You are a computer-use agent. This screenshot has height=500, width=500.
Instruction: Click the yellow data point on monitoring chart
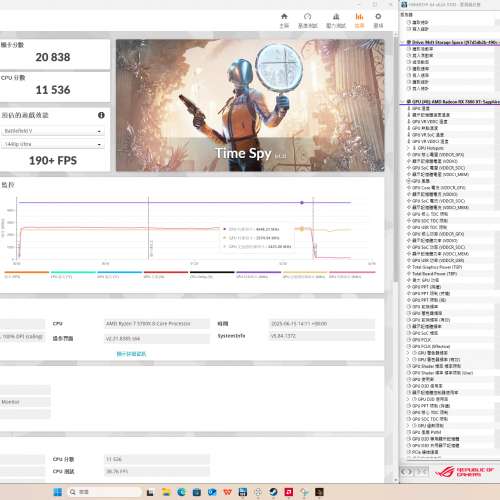tap(302, 229)
